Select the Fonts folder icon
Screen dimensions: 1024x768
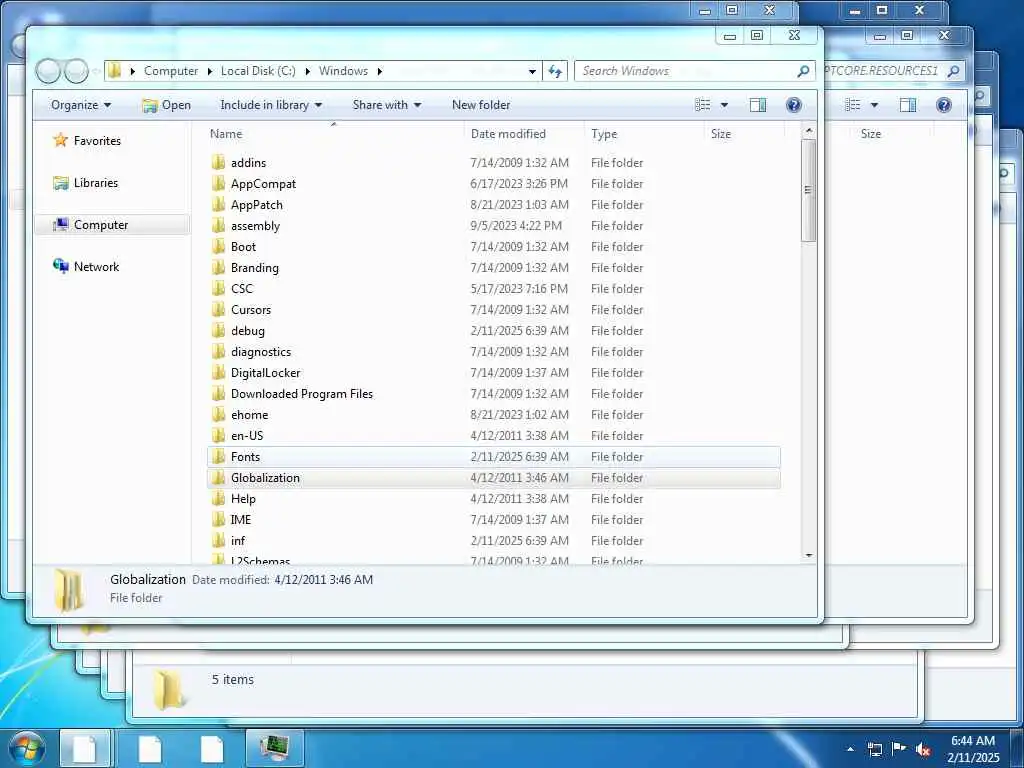pyautogui.click(x=219, y=456)
